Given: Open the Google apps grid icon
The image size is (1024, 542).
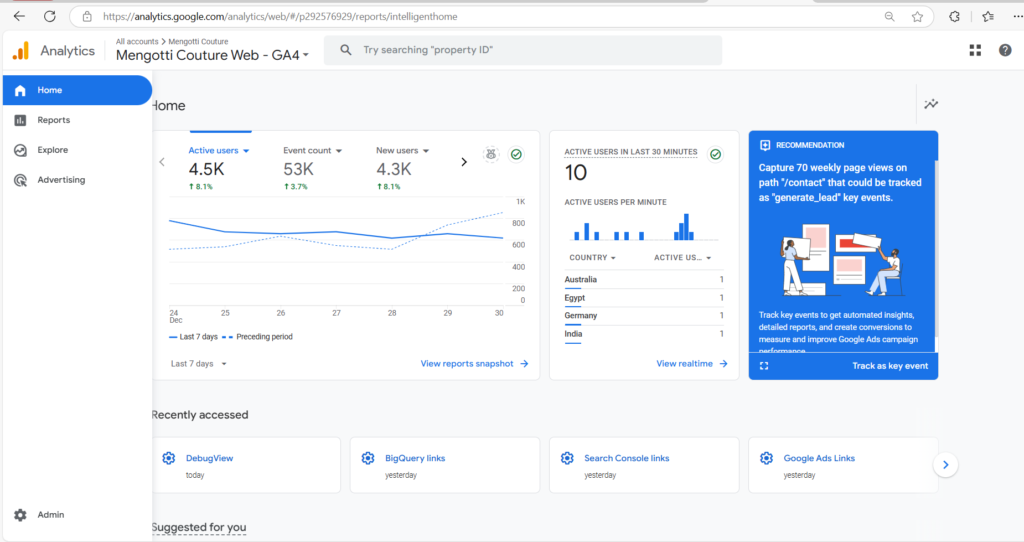Looking at the screenshot, I should point(975,50).
